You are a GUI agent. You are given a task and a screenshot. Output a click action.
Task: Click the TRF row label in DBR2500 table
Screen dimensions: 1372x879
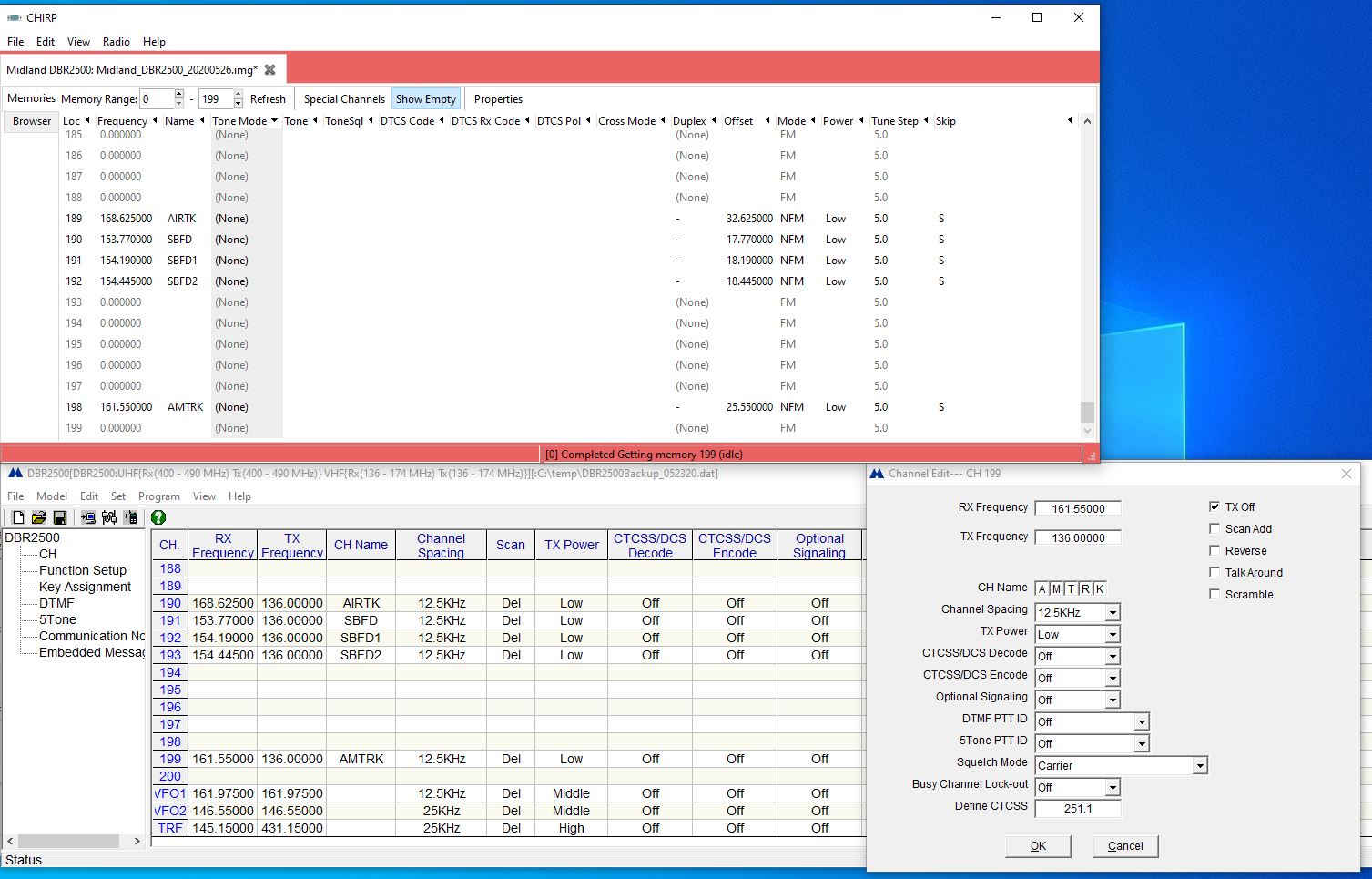pyautogui.click(x=170, y=828)
